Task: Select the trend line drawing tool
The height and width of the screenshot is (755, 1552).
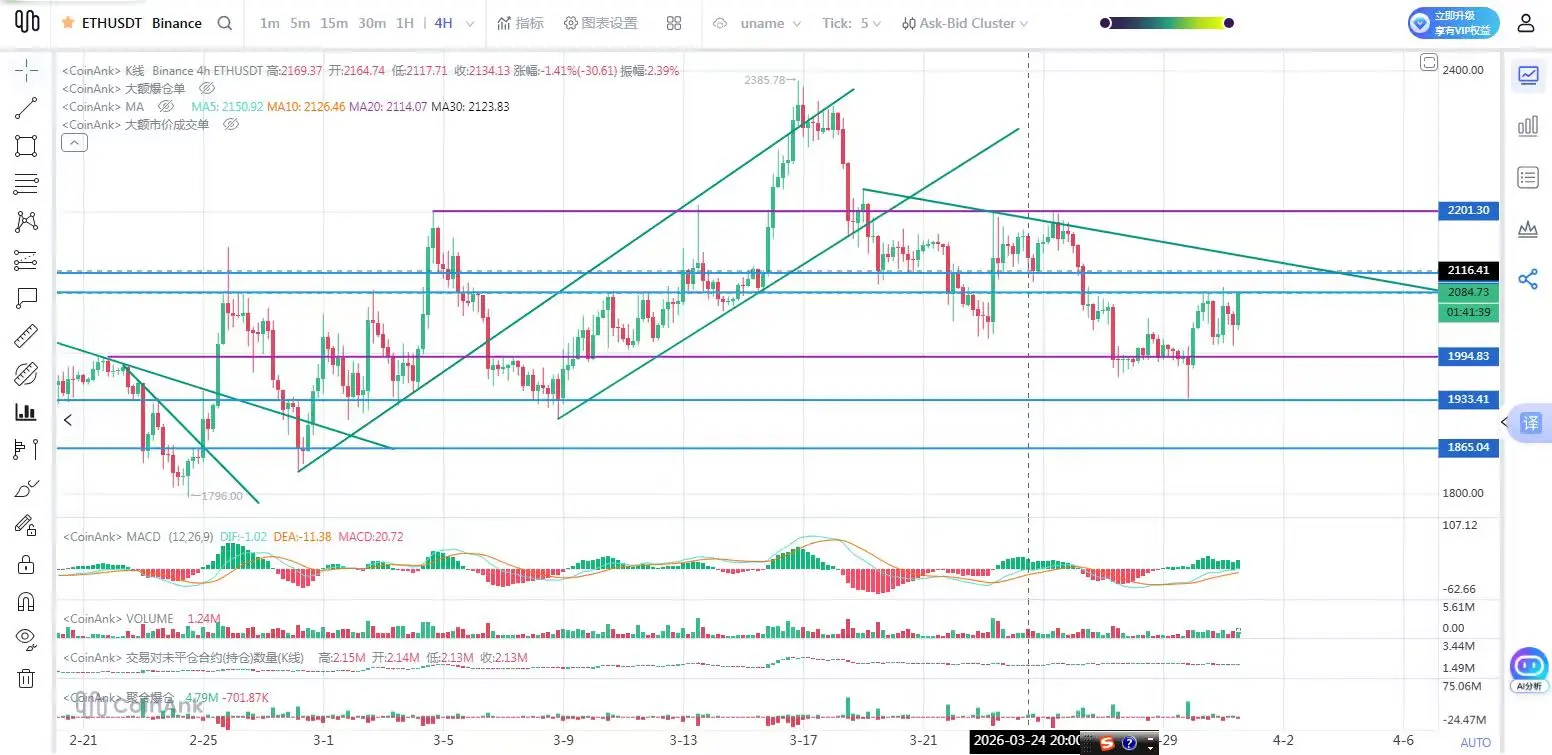Action: (26, 108)
